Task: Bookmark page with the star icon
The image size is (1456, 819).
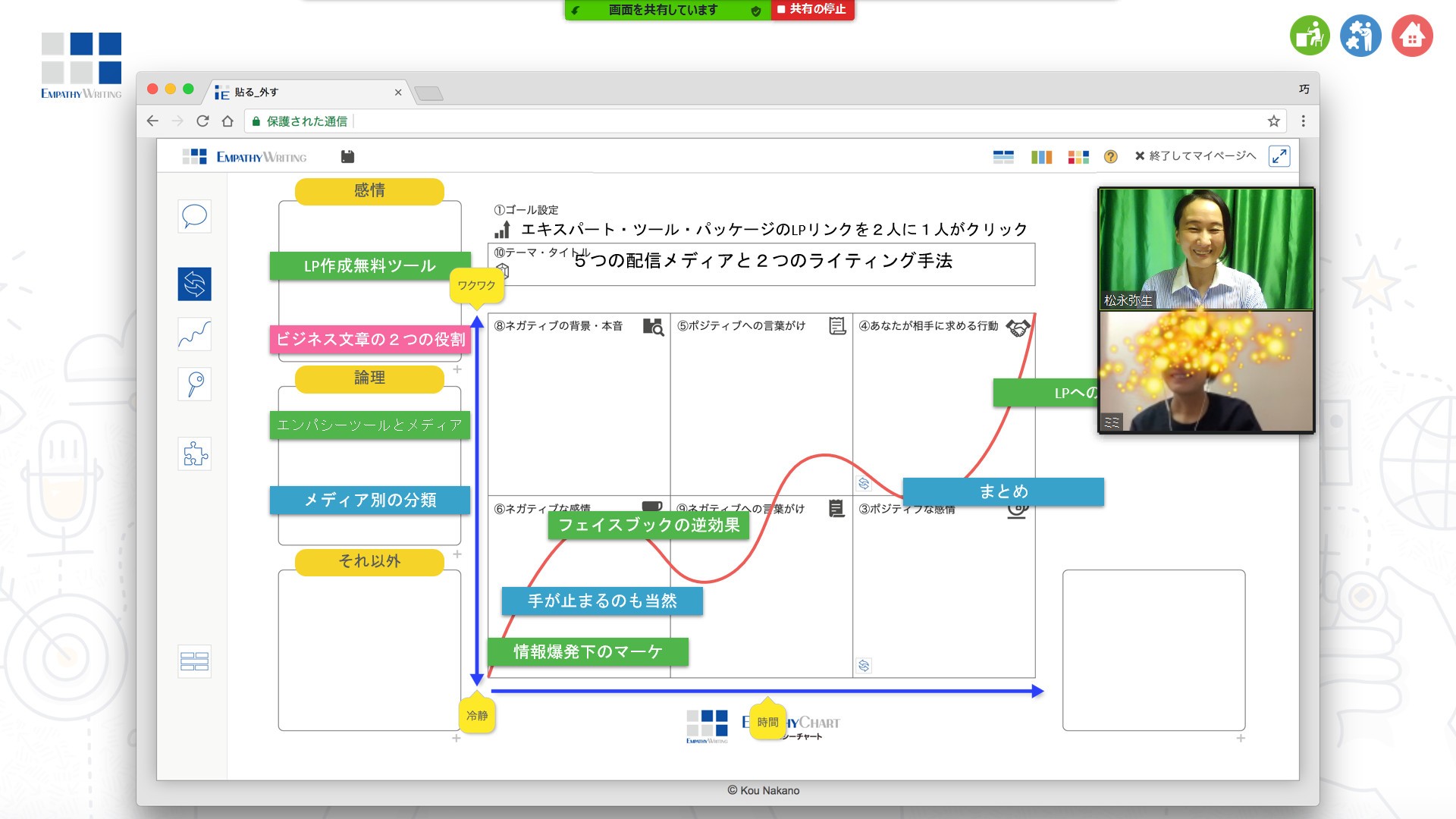Action: point(1273,121)
